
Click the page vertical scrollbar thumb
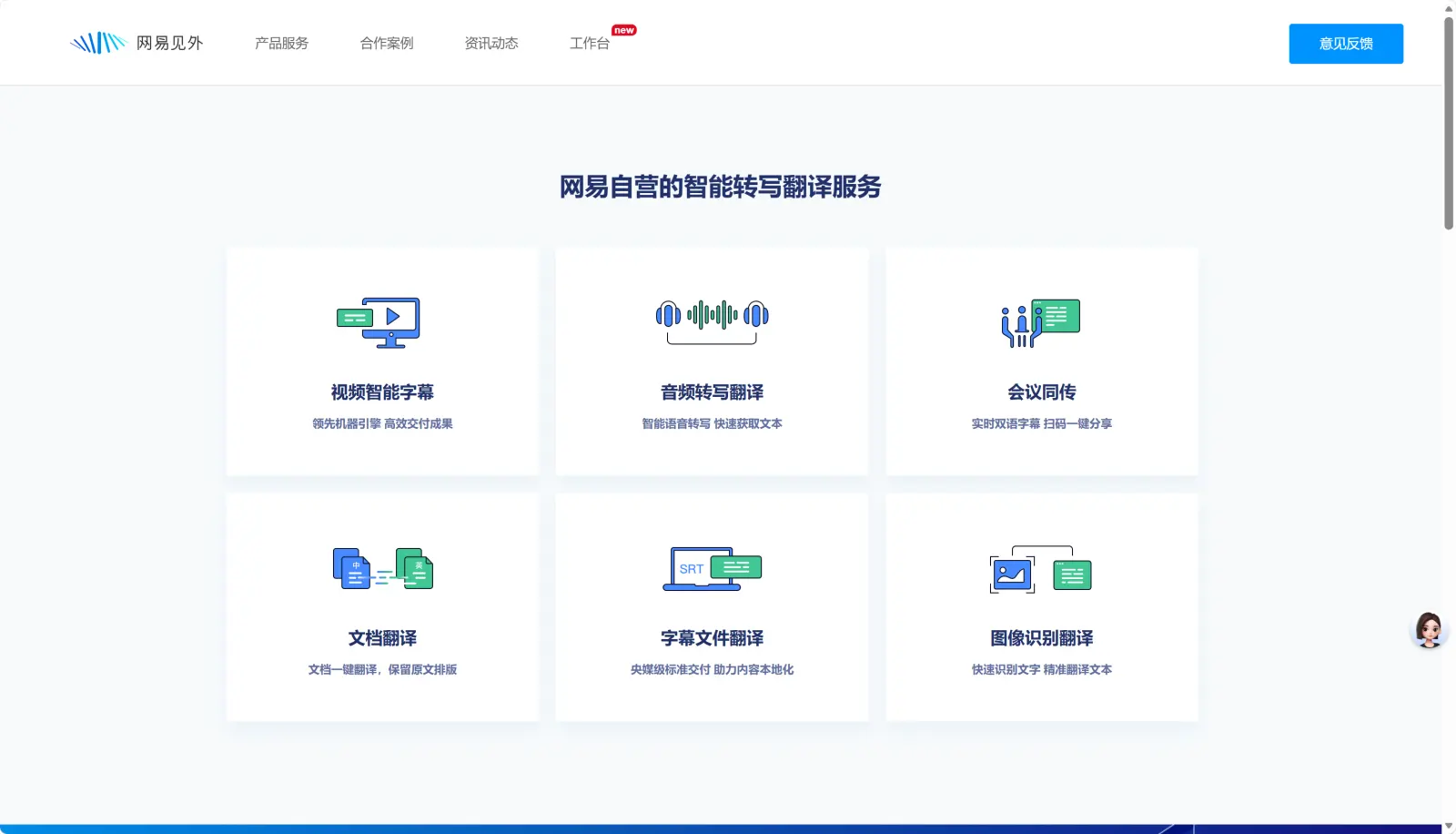(1449, 123)
